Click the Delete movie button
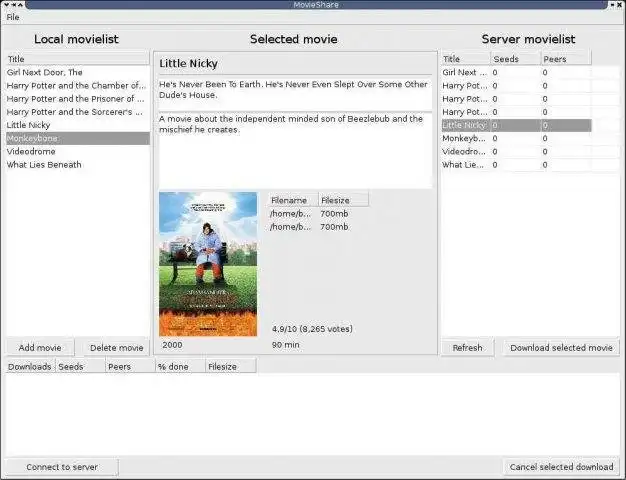The width and height of the screenshot is (626, 480). [116, 347]
